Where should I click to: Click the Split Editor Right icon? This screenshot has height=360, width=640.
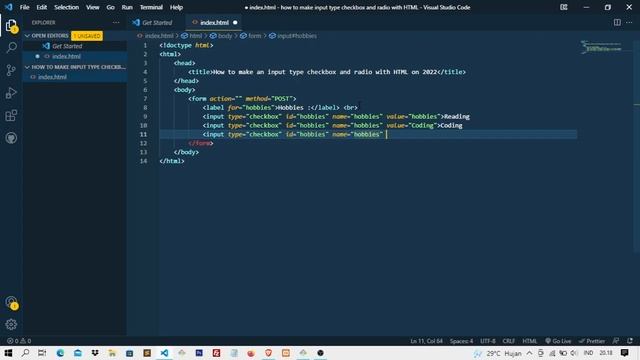coord(617,22)
